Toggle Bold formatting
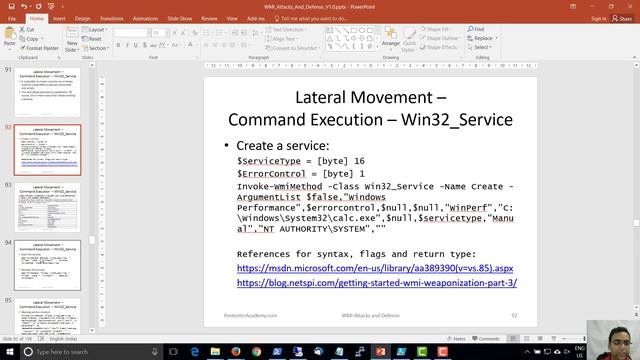 click(x=118, y=45)
